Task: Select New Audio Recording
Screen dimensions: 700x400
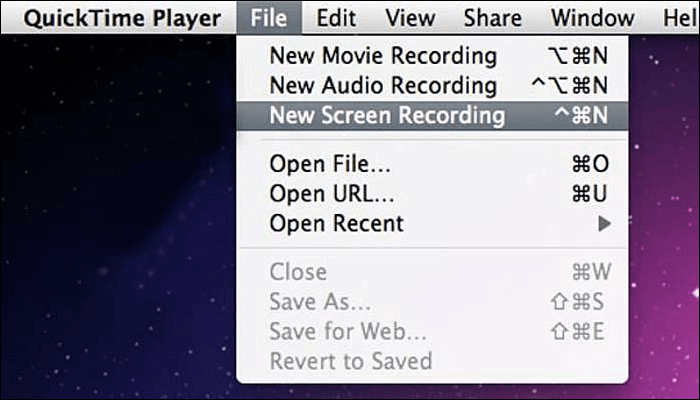Action: 383,85
